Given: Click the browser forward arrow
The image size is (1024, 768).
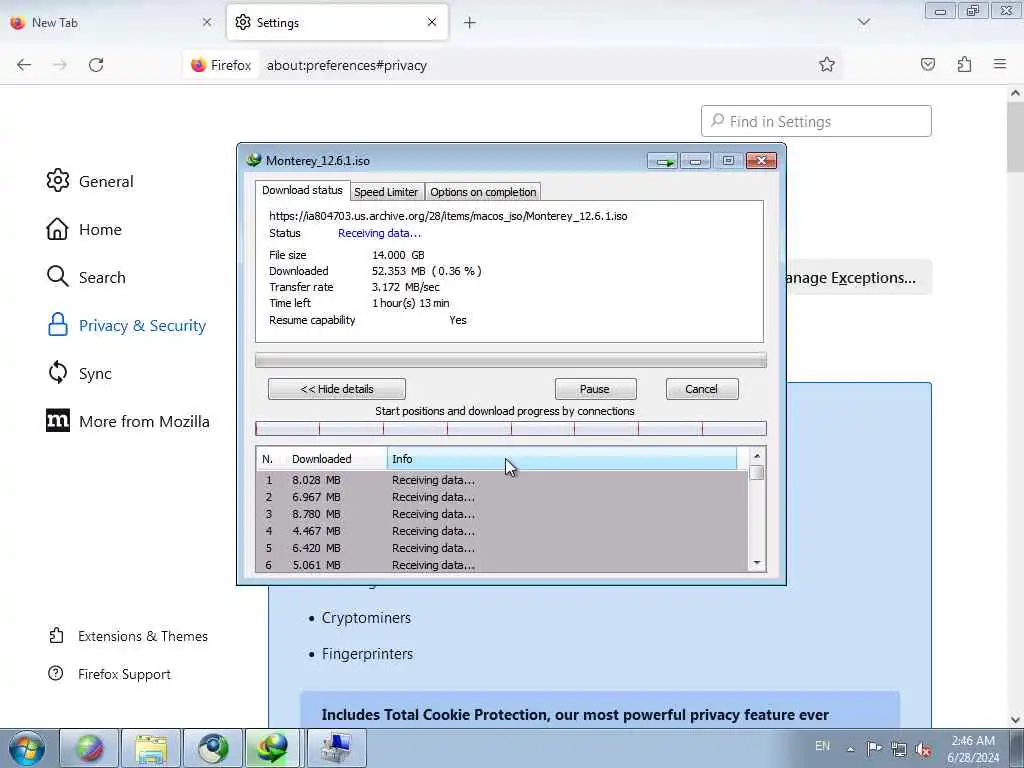Looking at the screenshot, I should pyautogui.click(x=60, y=65).
